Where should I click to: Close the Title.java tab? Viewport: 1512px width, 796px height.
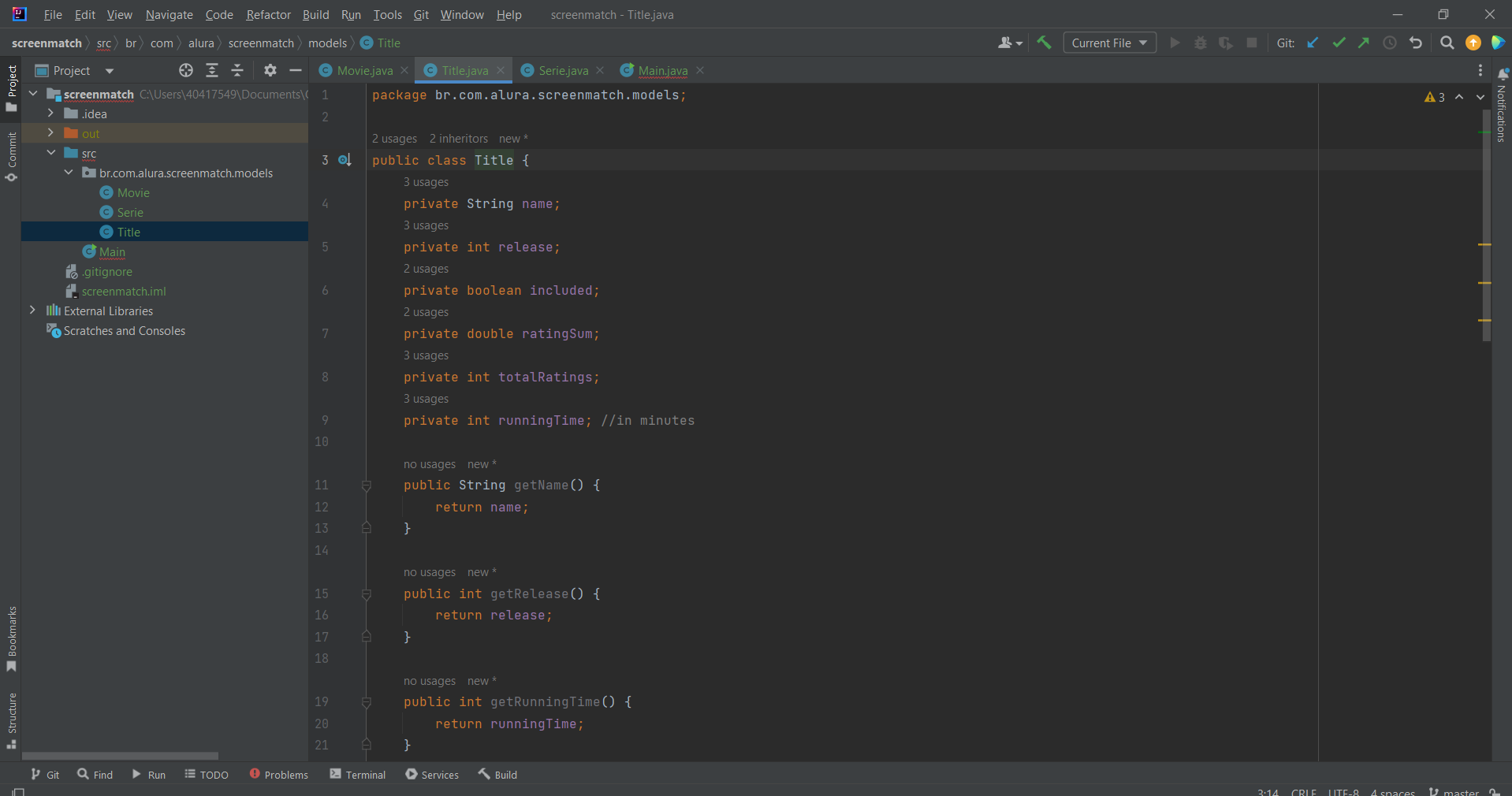[x=501, y=70]
